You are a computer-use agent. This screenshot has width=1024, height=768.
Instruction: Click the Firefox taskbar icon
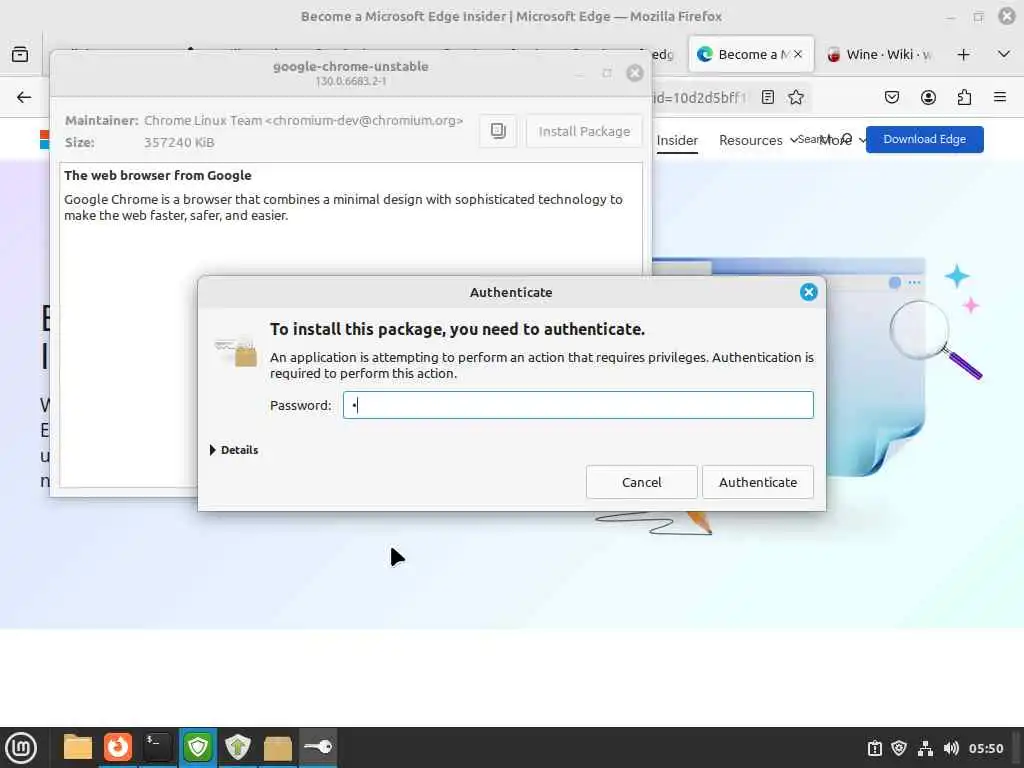tap(118, 747)
